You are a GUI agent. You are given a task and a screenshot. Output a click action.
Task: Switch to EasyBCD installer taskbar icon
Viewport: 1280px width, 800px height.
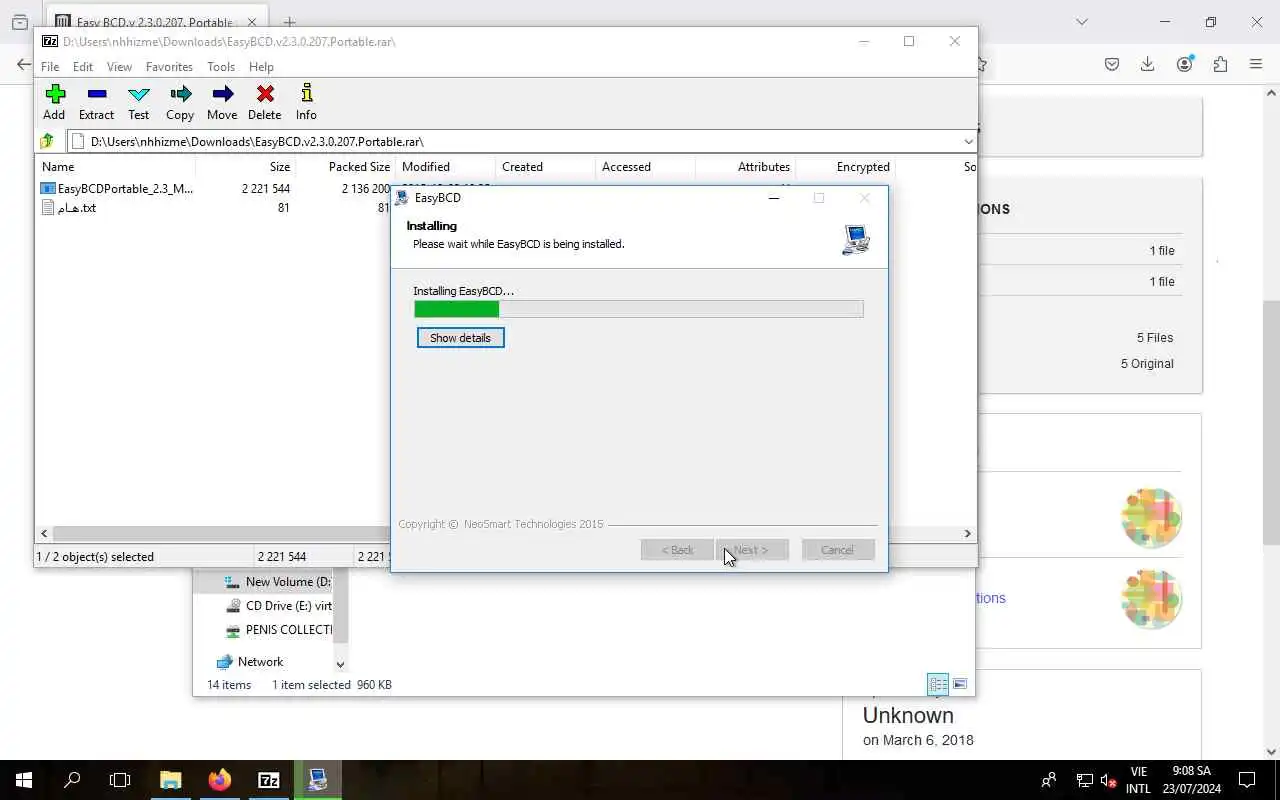317,780
